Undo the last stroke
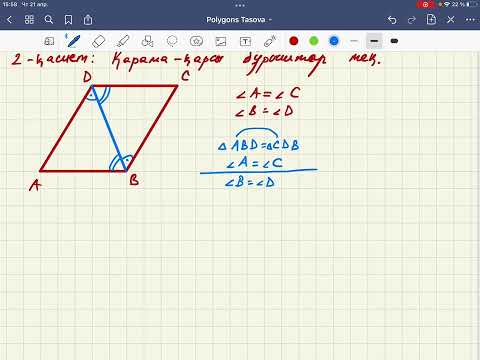 (392, 20)
